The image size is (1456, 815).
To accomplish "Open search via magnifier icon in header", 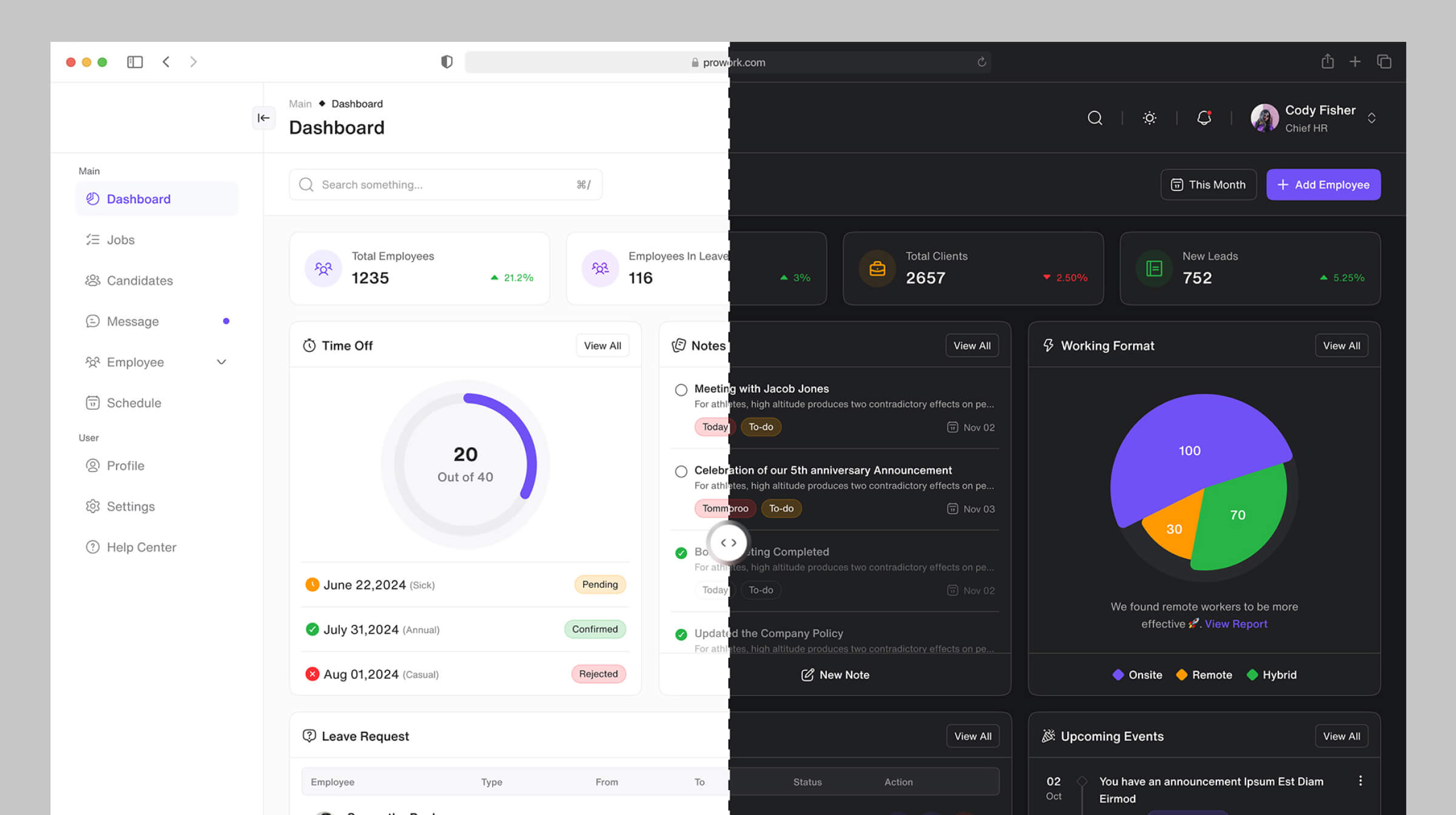I will [1094, 118].
